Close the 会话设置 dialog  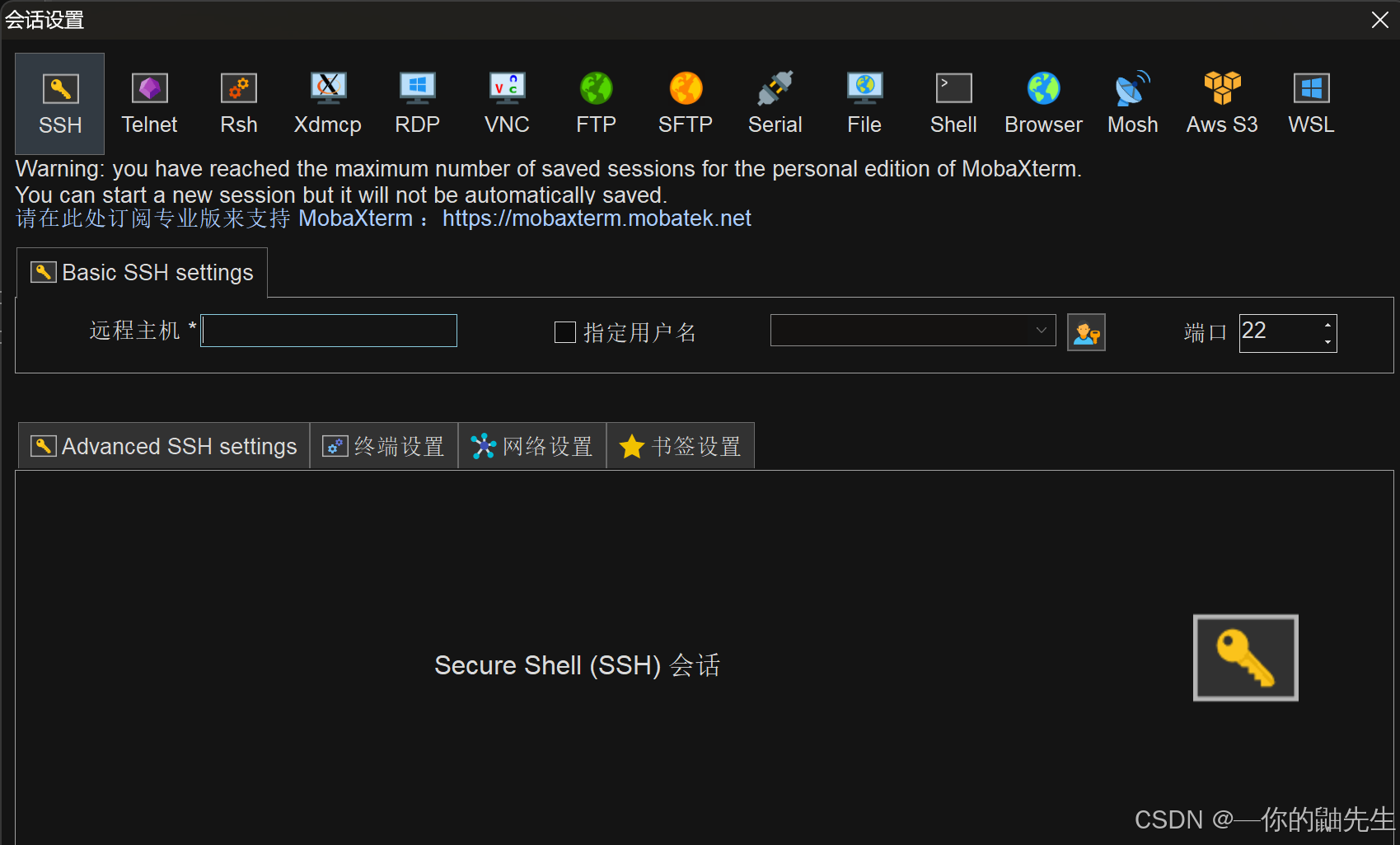[x=1380, y=20]
